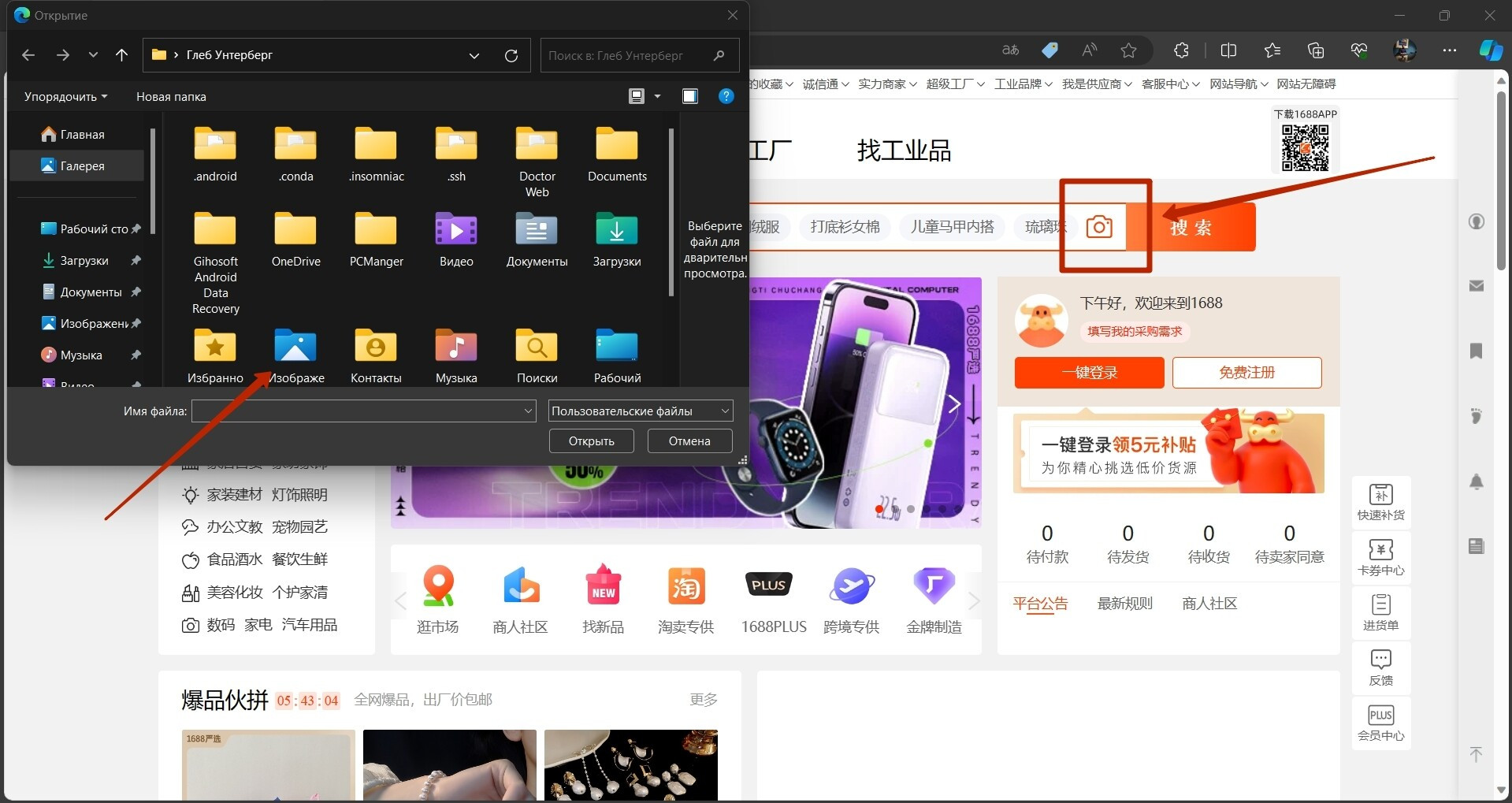Click the 免费注册 register button

[1246, 373]
